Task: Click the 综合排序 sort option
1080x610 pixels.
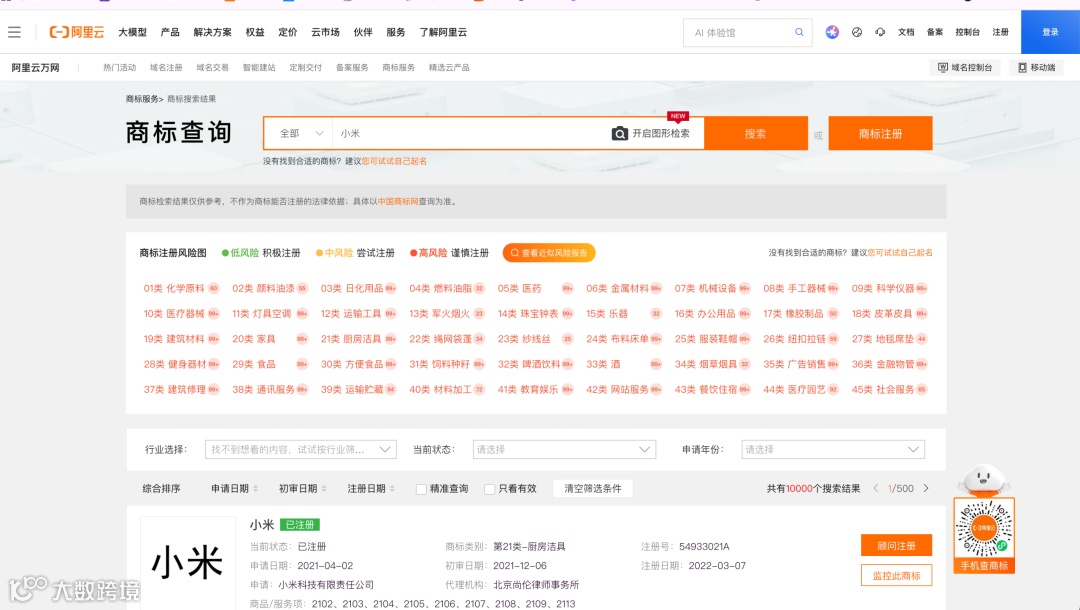Action: click(x=161, y=488)
